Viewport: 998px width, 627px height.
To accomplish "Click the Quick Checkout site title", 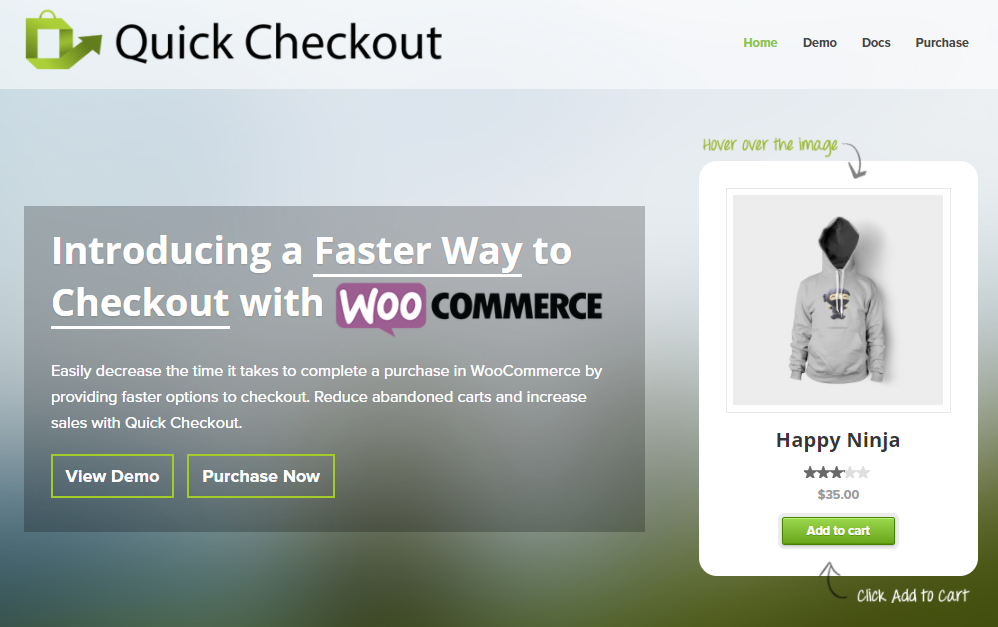I will (278, 43).
